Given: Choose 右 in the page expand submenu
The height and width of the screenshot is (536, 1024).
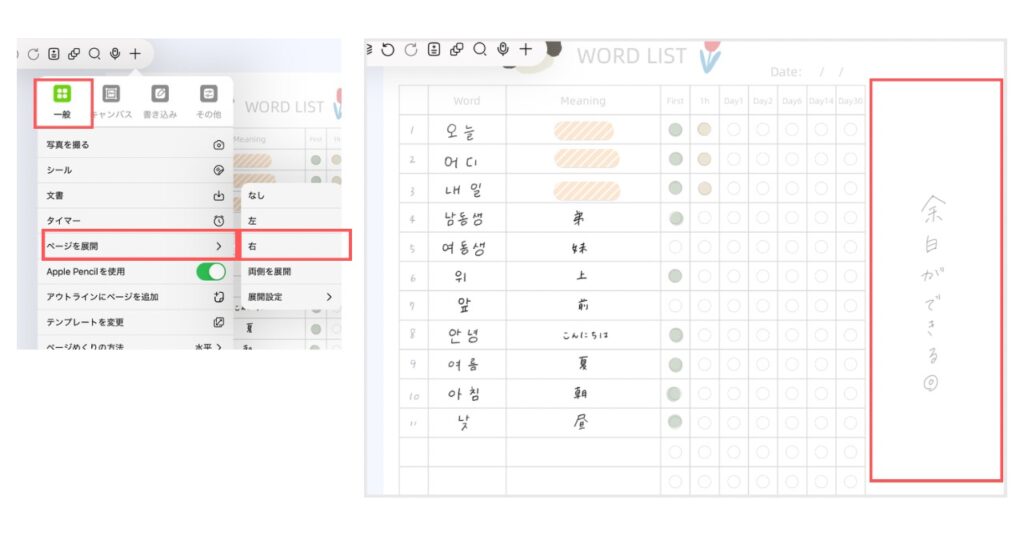Looking at the screenshot, I should (x=291, y=246).
